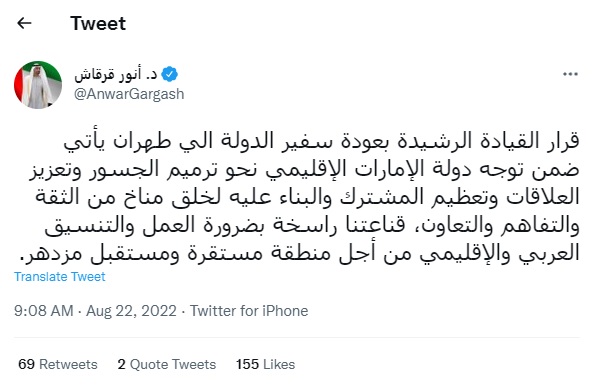Click the tweet's first line mentioning طهران

pyautogui.click(x=321, y=141)
